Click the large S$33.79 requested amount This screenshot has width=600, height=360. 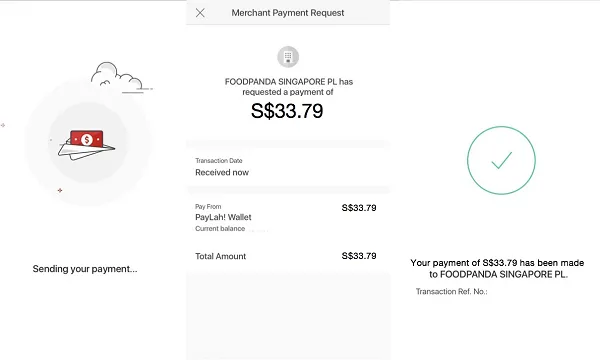(x=287, y=111)
